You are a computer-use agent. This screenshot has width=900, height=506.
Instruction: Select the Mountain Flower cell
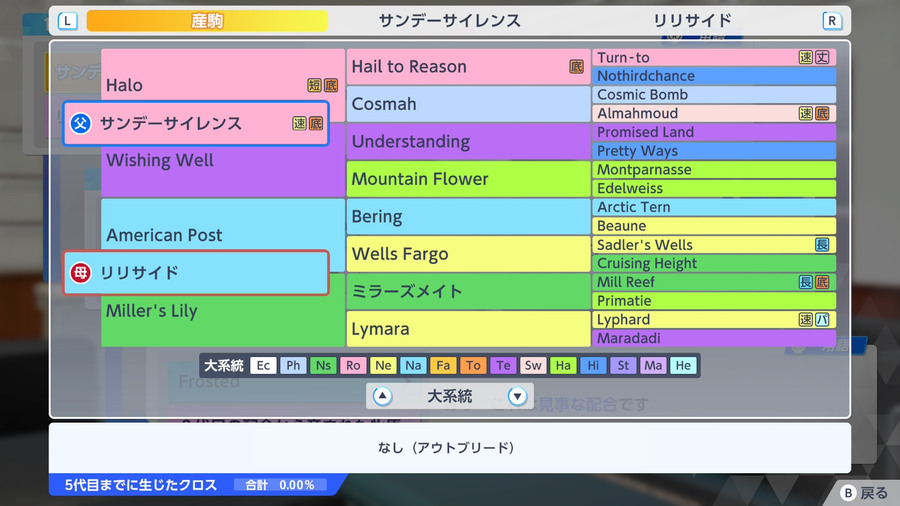point(468,179)
